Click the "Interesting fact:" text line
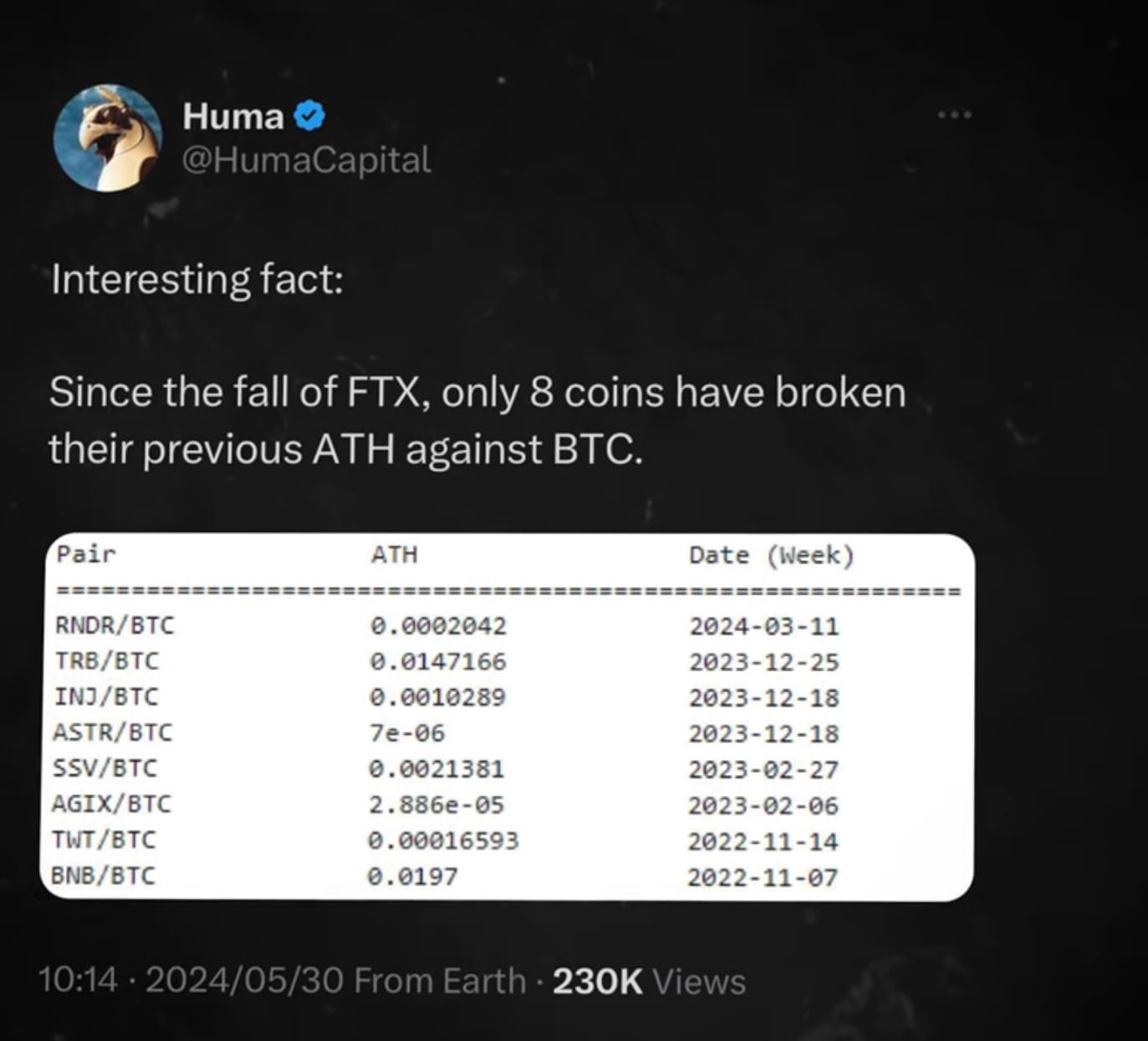 pyautogui.click(x=197, y=278)
